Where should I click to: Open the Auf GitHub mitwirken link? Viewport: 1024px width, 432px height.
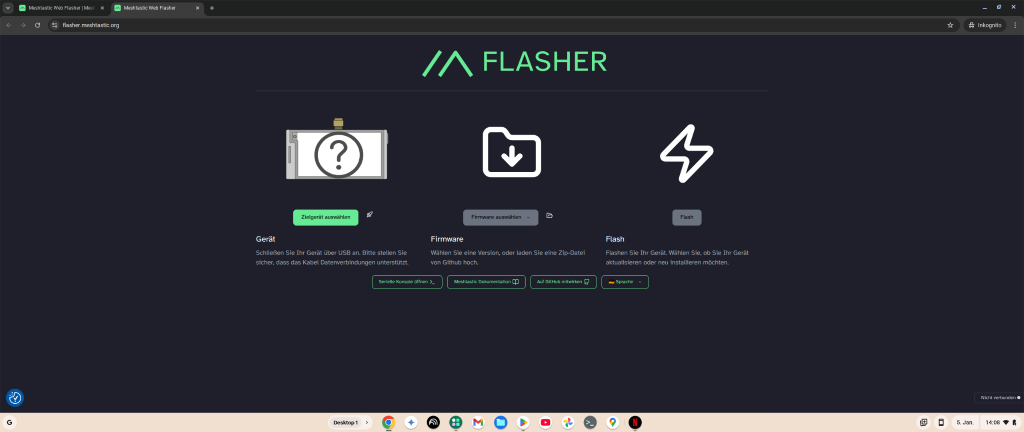(x=563, y=283)
